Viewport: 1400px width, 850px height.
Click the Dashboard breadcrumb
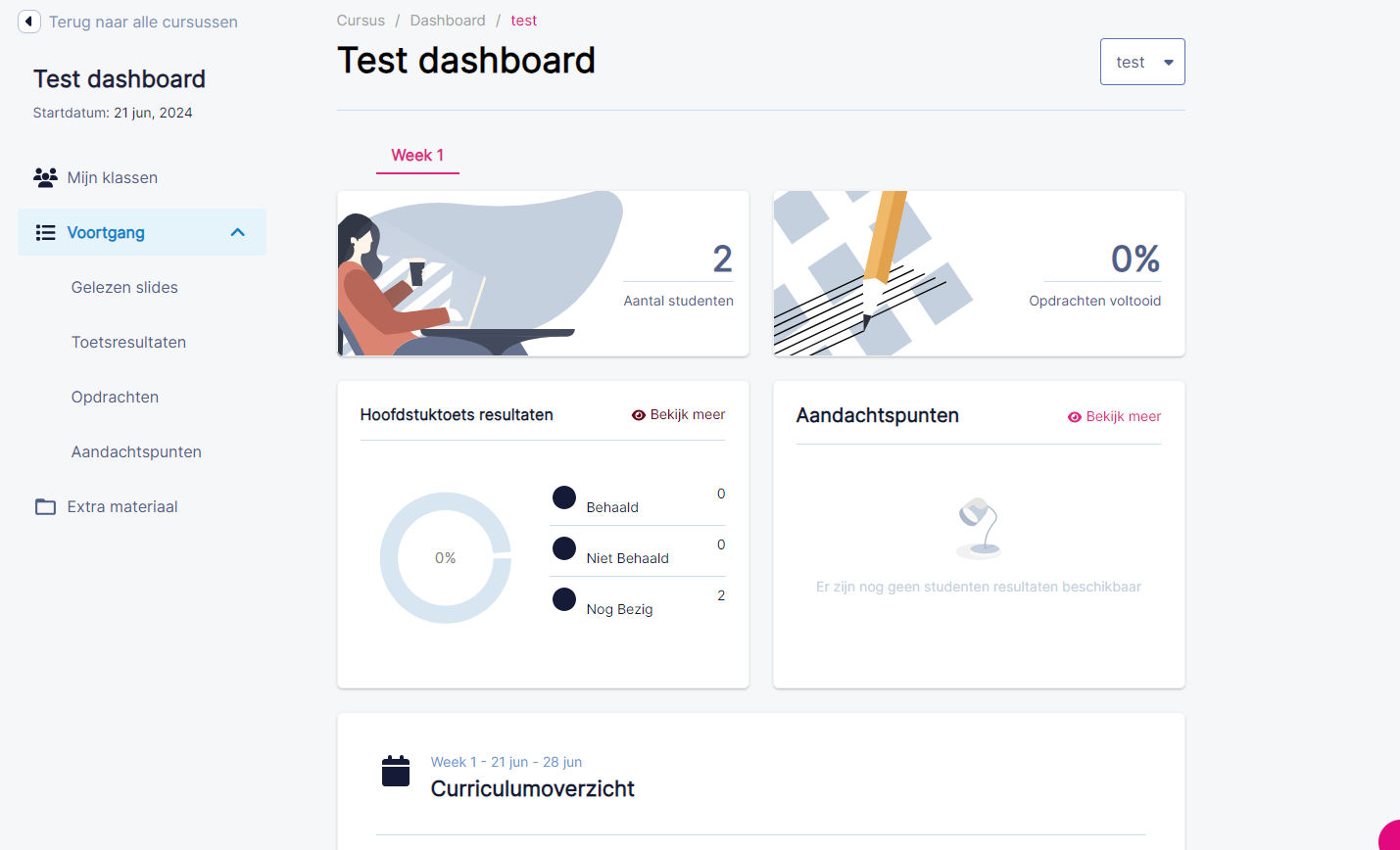pos(448,21)
